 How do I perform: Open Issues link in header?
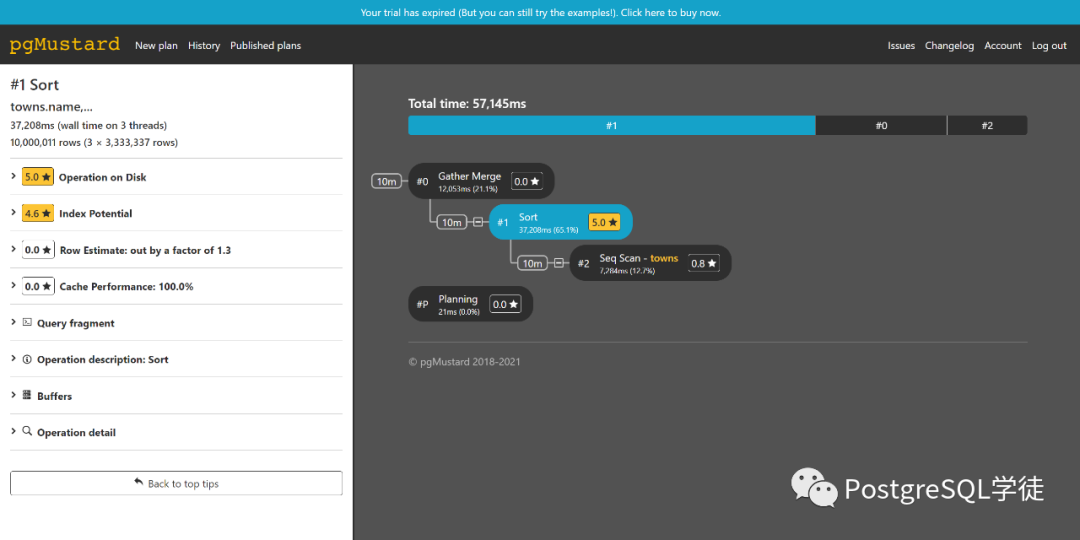[x=901, y=45]
